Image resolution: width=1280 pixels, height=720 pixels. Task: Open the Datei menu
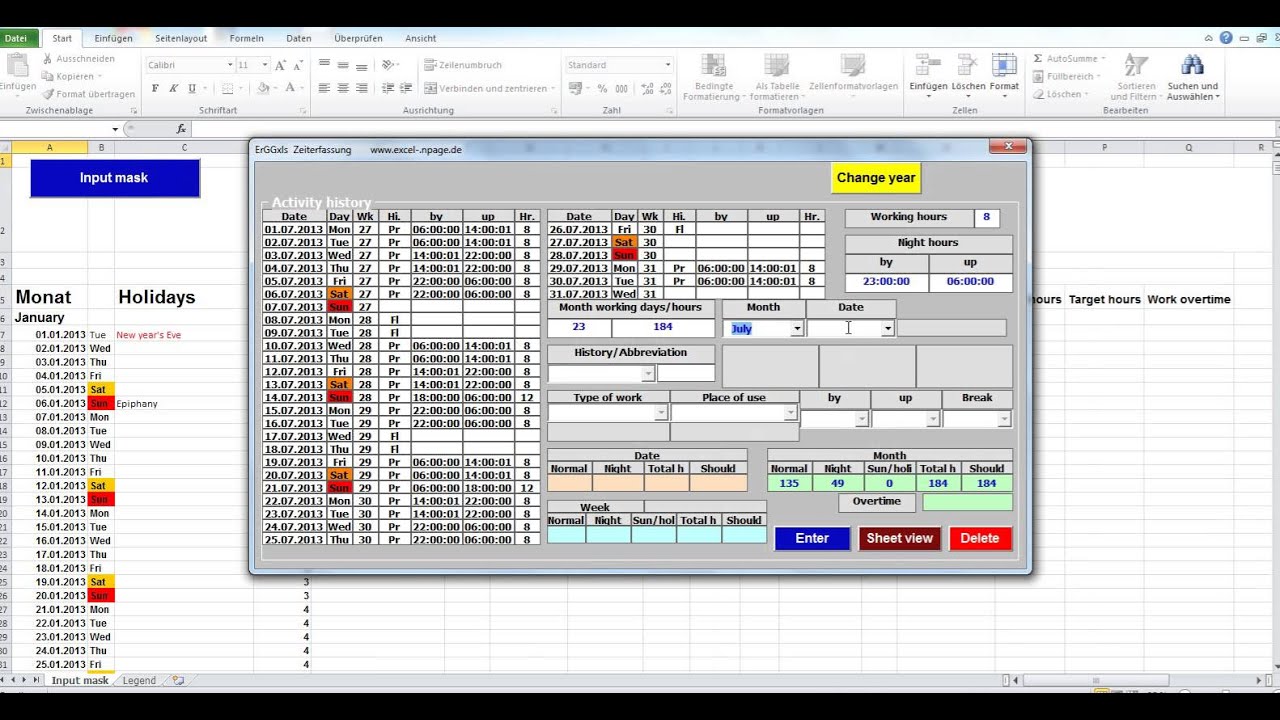(17, 38)
